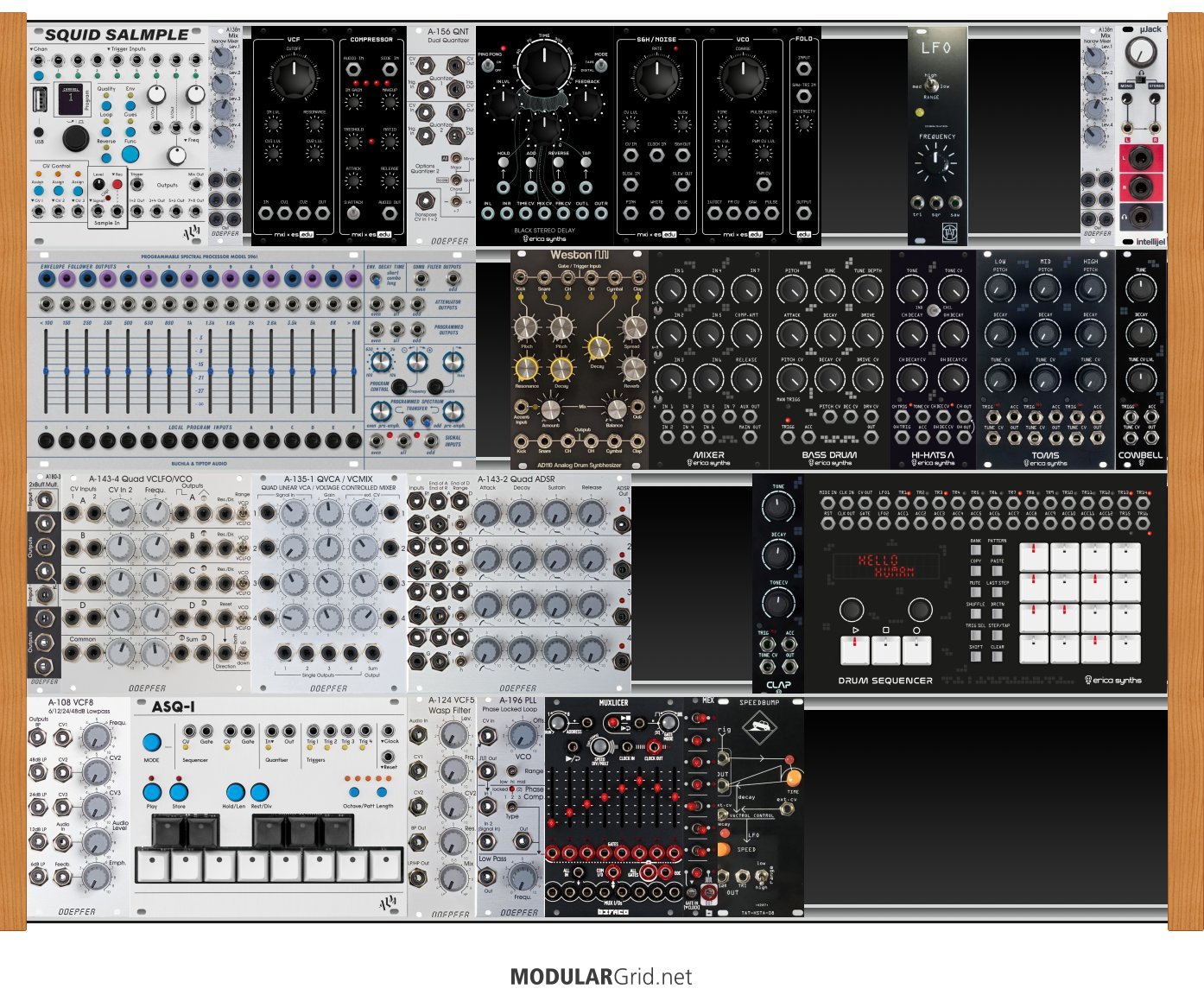Click the USB port on Squid Salmple

[40, 100]
